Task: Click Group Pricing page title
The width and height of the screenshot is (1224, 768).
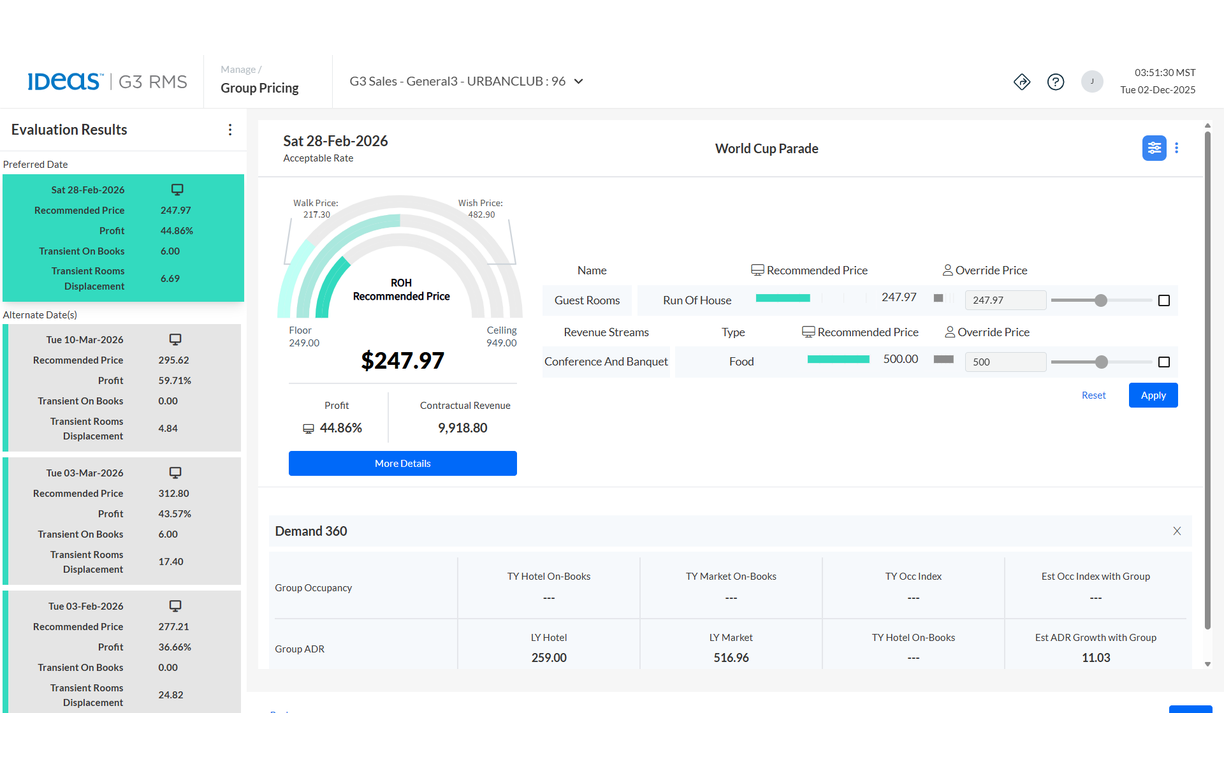Action: pos(260,88)
